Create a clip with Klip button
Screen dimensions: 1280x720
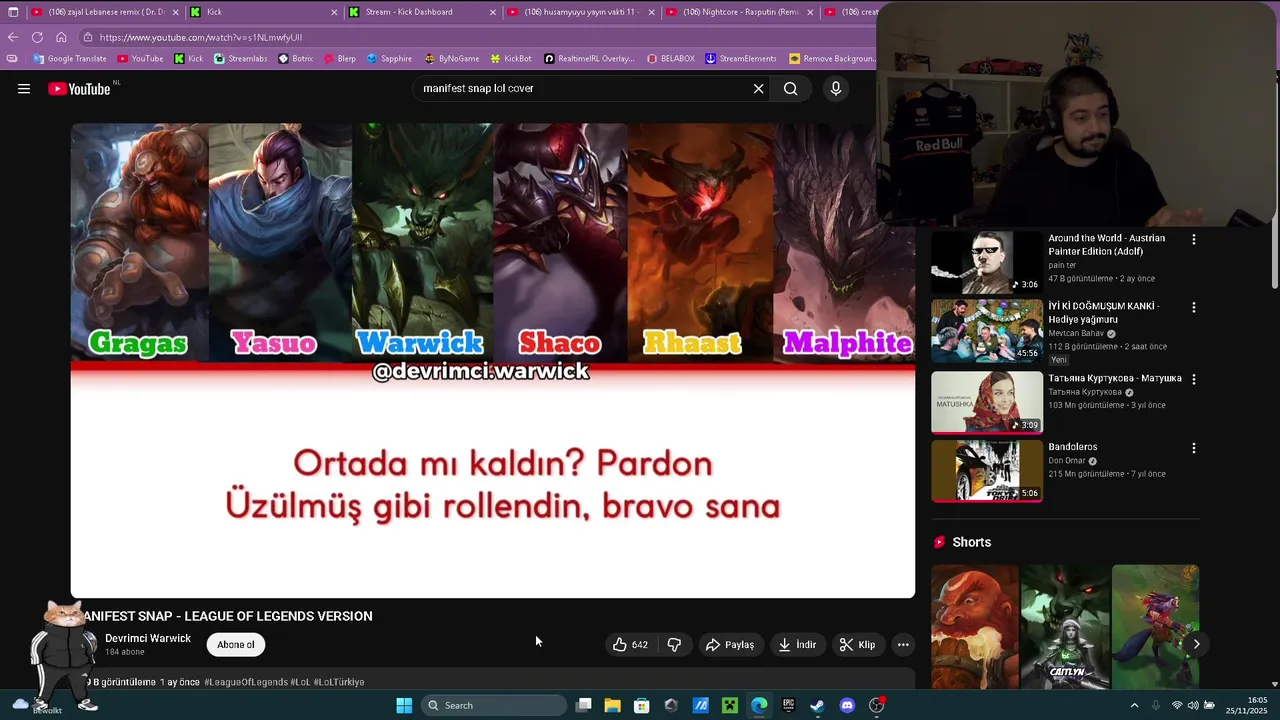coord(858,645)
